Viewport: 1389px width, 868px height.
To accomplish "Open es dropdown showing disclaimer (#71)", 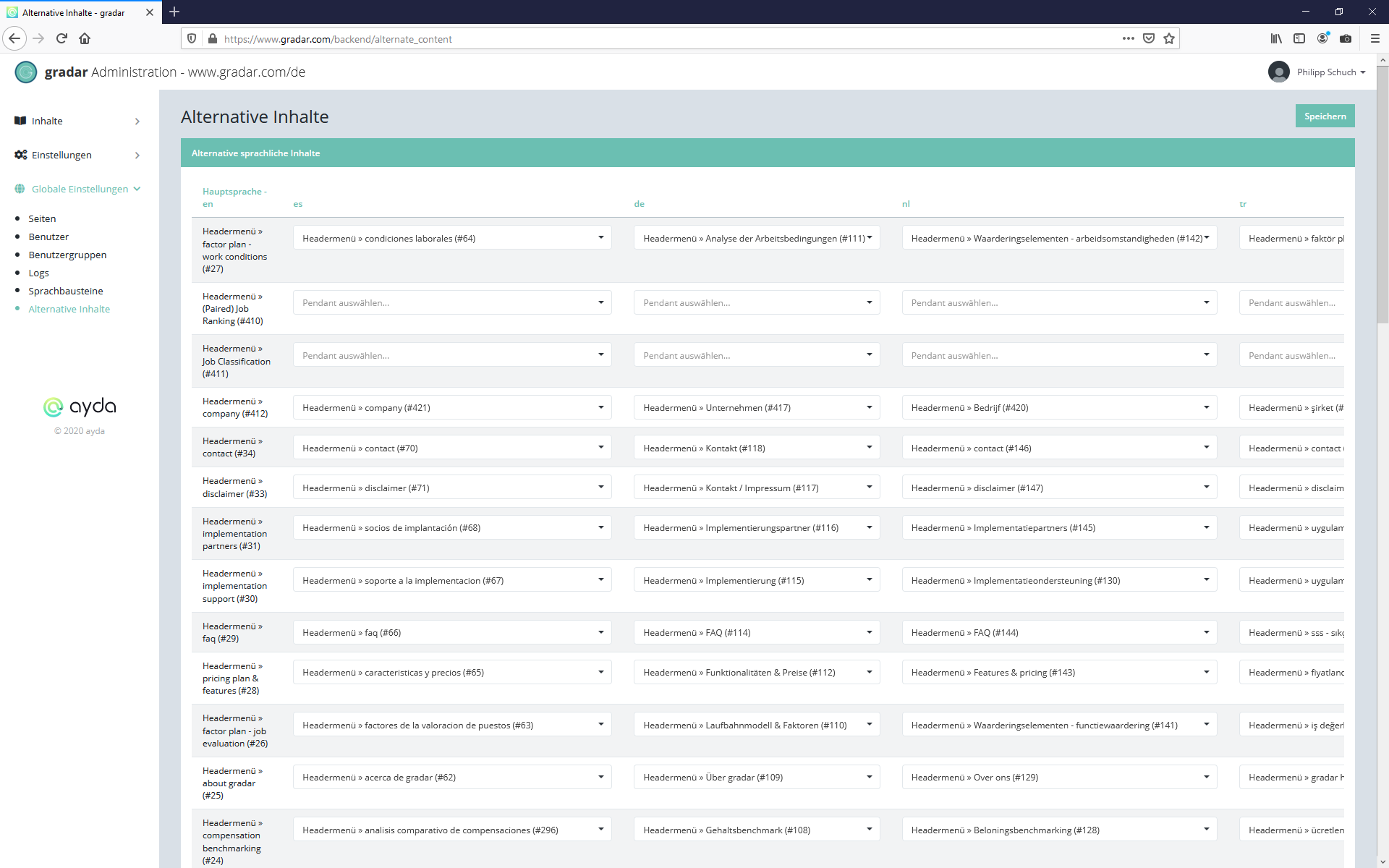I will click(x=452, y=488).
